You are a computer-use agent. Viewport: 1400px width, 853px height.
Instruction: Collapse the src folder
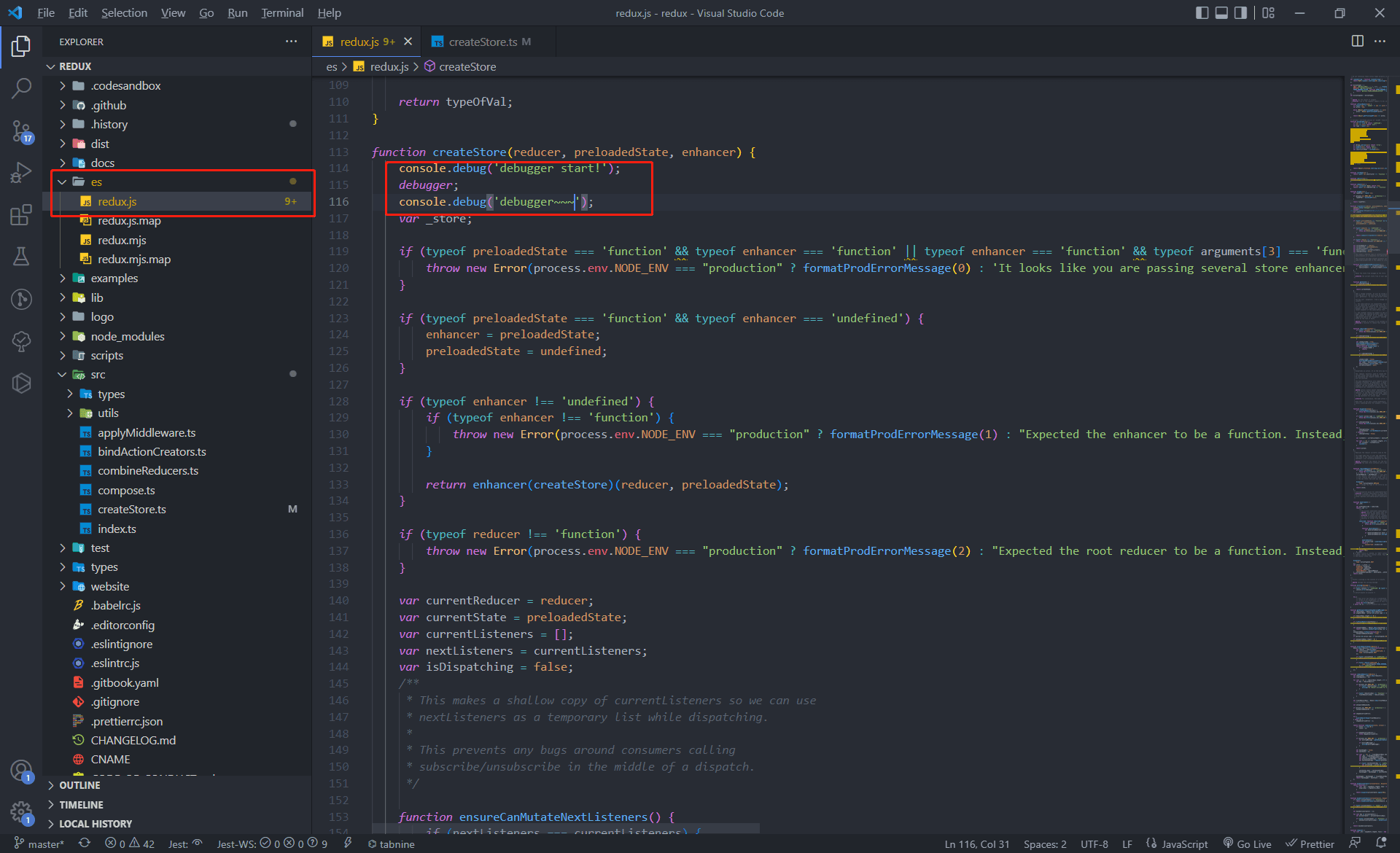(177, 374)
